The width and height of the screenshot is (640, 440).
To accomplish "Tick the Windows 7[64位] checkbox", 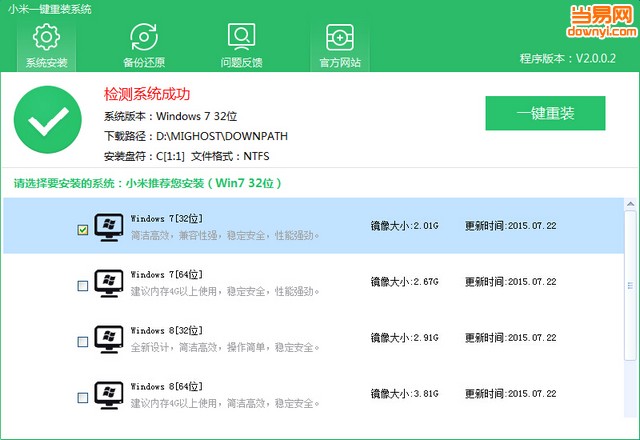I will pos(82,286).
